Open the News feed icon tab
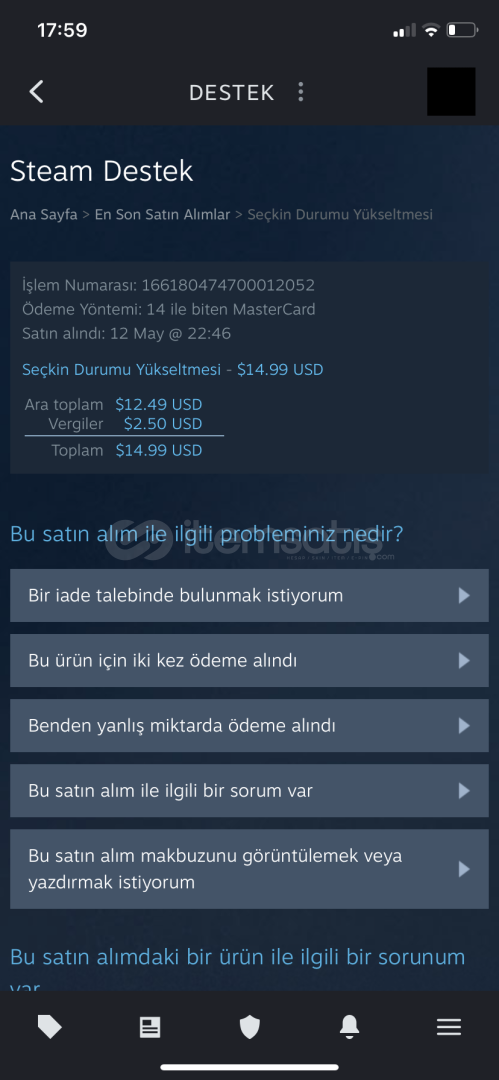 tap(150, 1028)
